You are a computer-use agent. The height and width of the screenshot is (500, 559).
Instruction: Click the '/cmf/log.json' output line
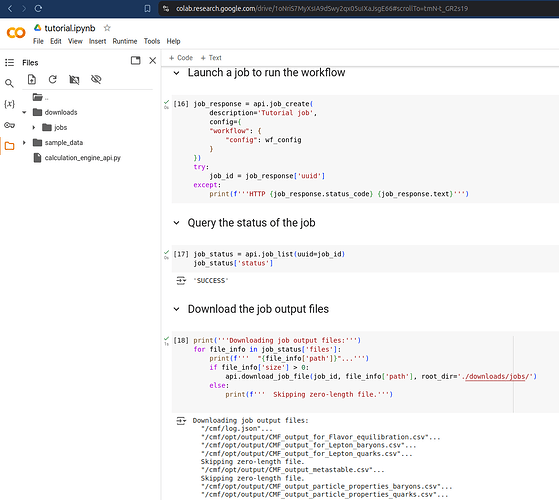click(x=237, y=429)
